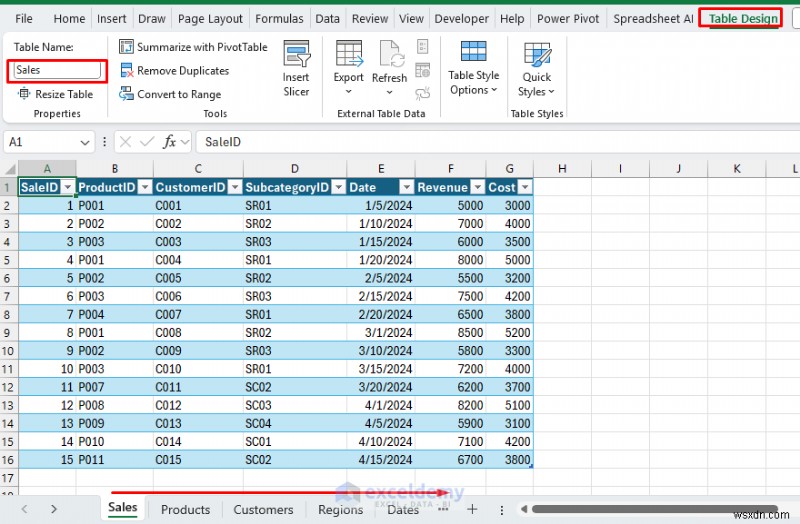
Task: Open the Formulas ribbon tab
Action: (279, 19)
